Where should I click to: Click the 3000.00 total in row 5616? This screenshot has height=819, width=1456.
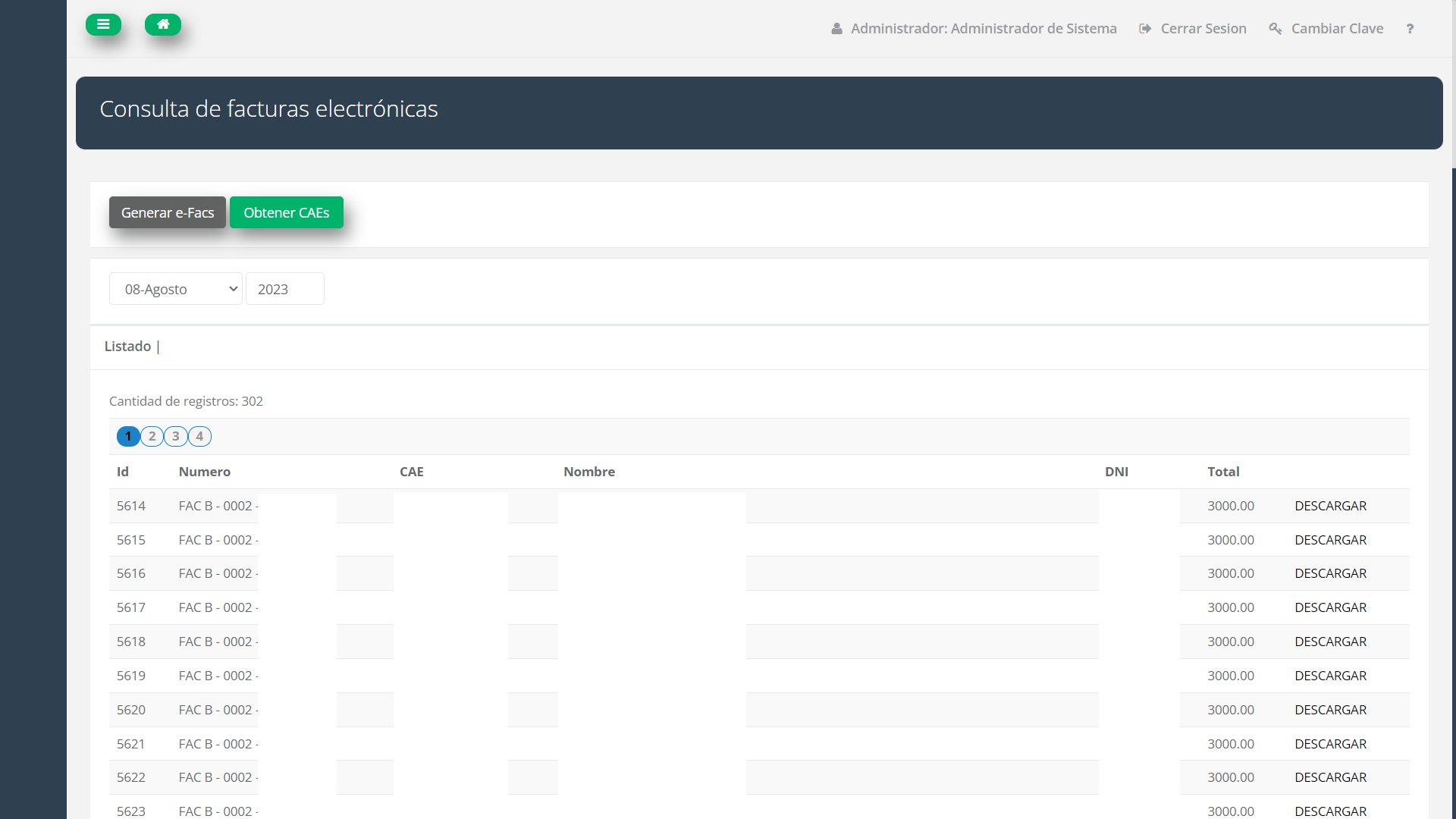[1231, 573]
